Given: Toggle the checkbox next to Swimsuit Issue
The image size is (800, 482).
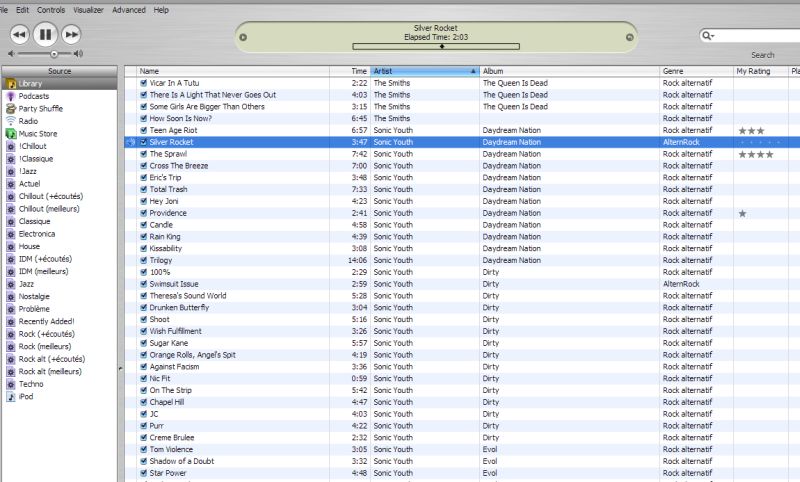Looking at the screenshot, I should 144,284.
